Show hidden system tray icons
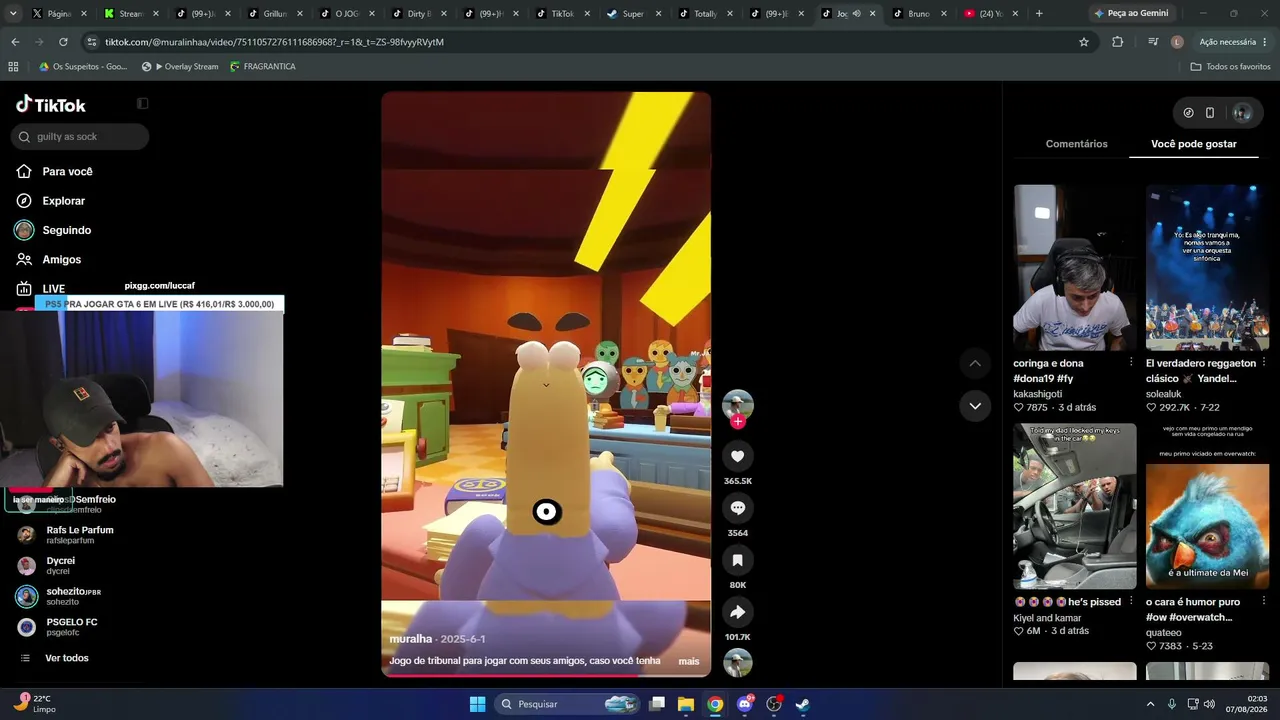Image resolution: width=1280 pixels, height=720 pixels. (x=1150, y=704)
